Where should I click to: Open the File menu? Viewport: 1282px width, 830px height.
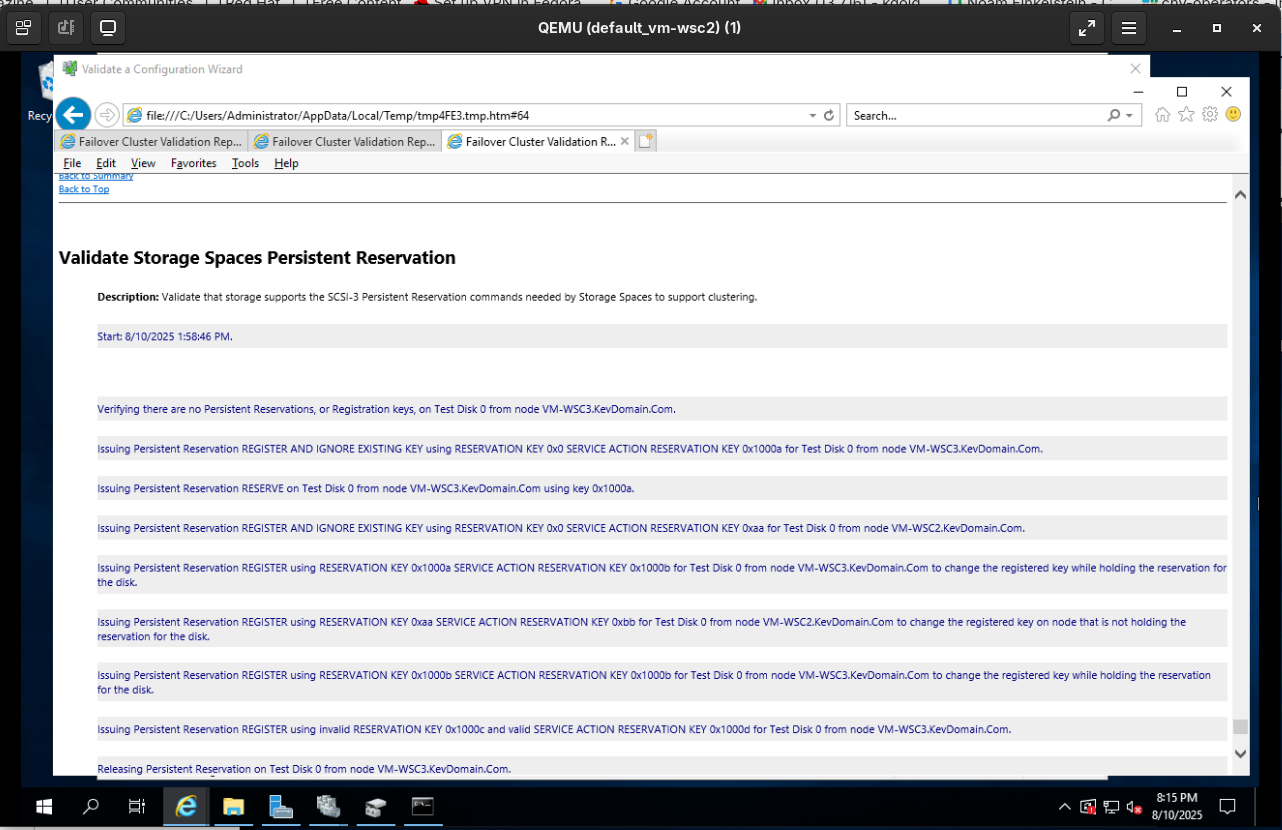[72, 163]
